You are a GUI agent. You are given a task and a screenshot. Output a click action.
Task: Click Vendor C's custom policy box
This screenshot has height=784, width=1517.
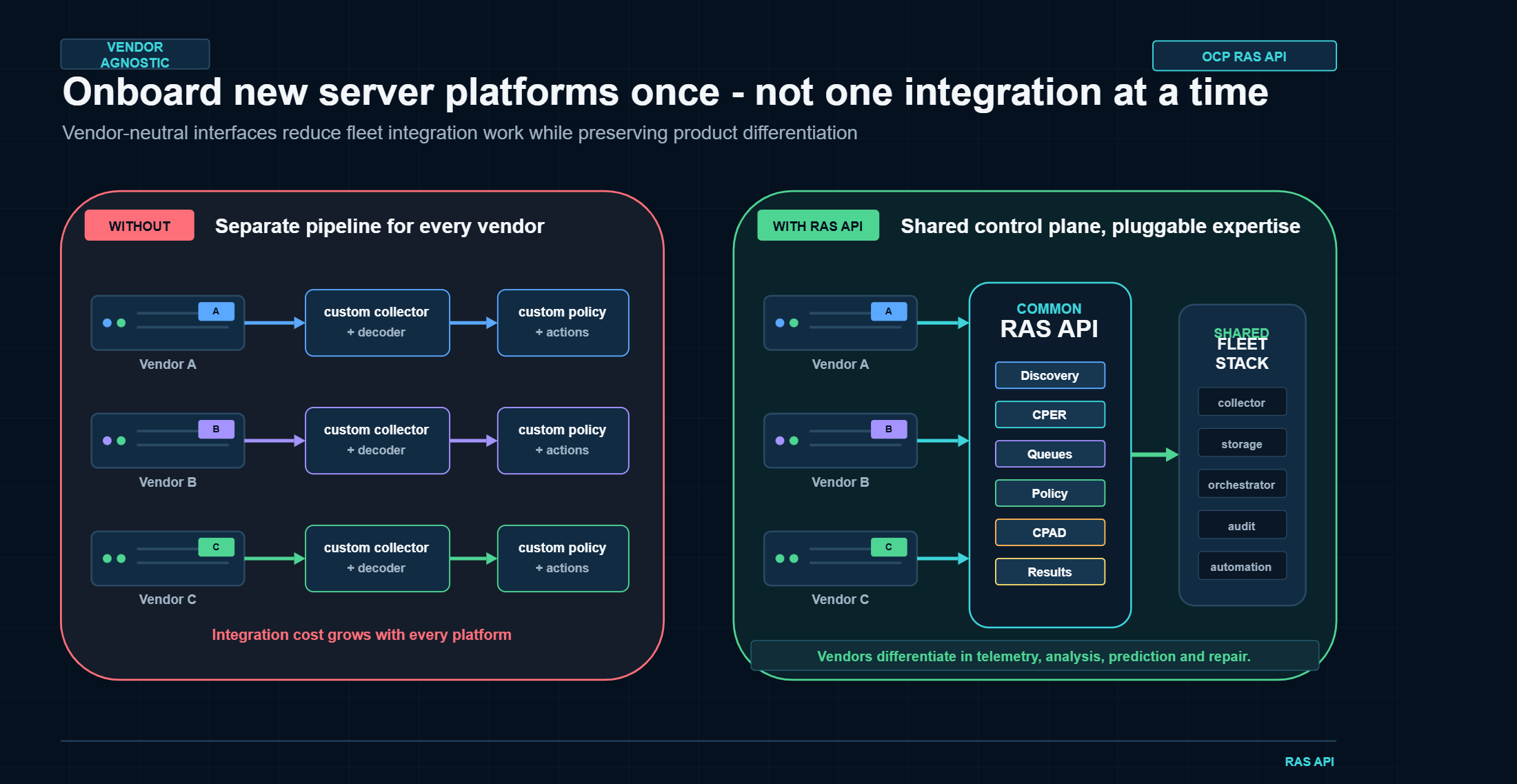563,559
